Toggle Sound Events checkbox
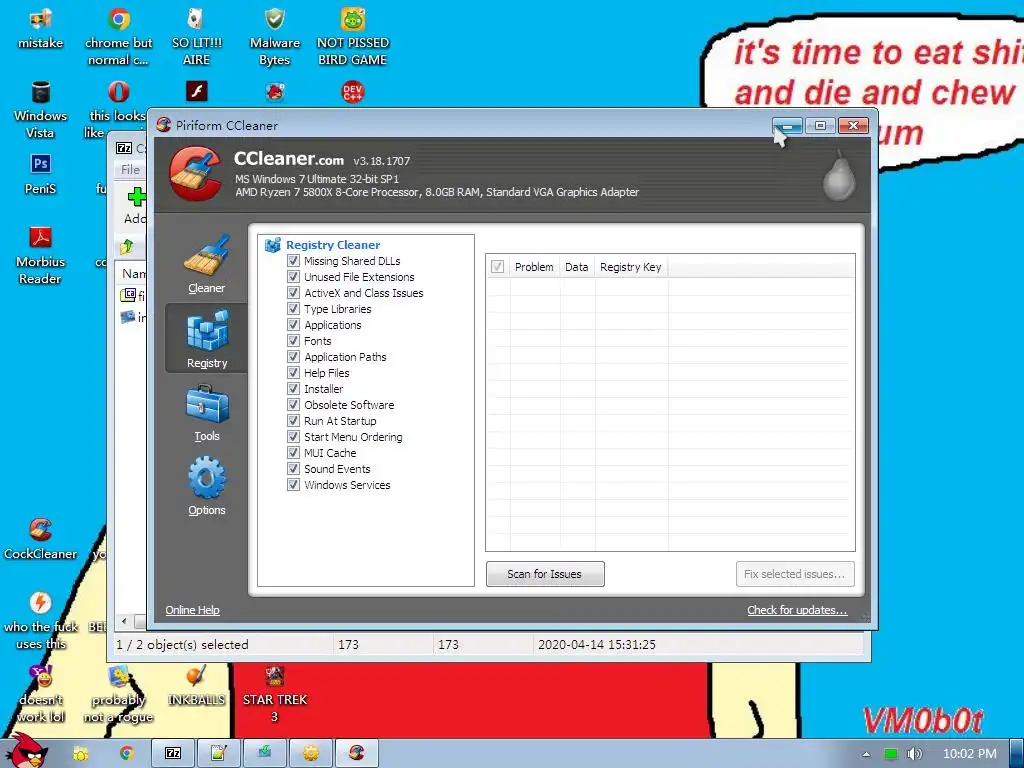Screen dimensions: 1024x768 point(293,469)
